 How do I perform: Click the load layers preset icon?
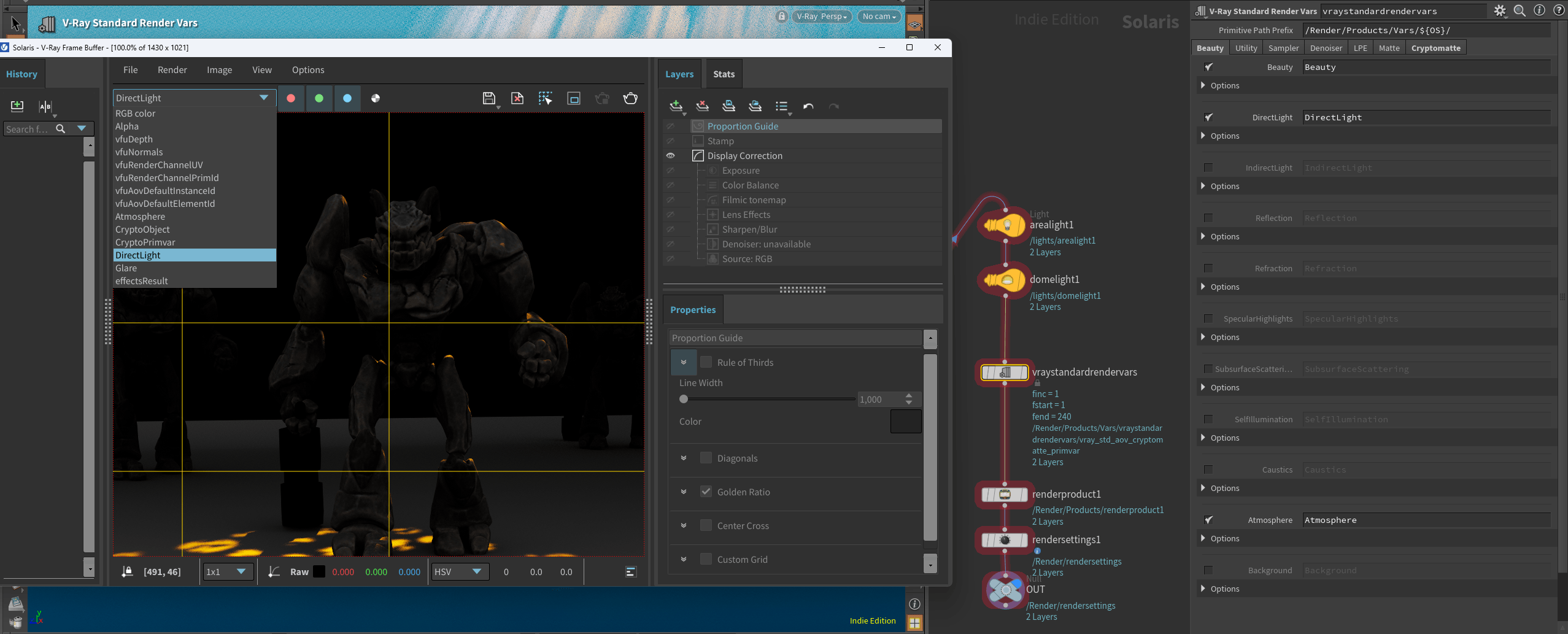tap(754, 106)
